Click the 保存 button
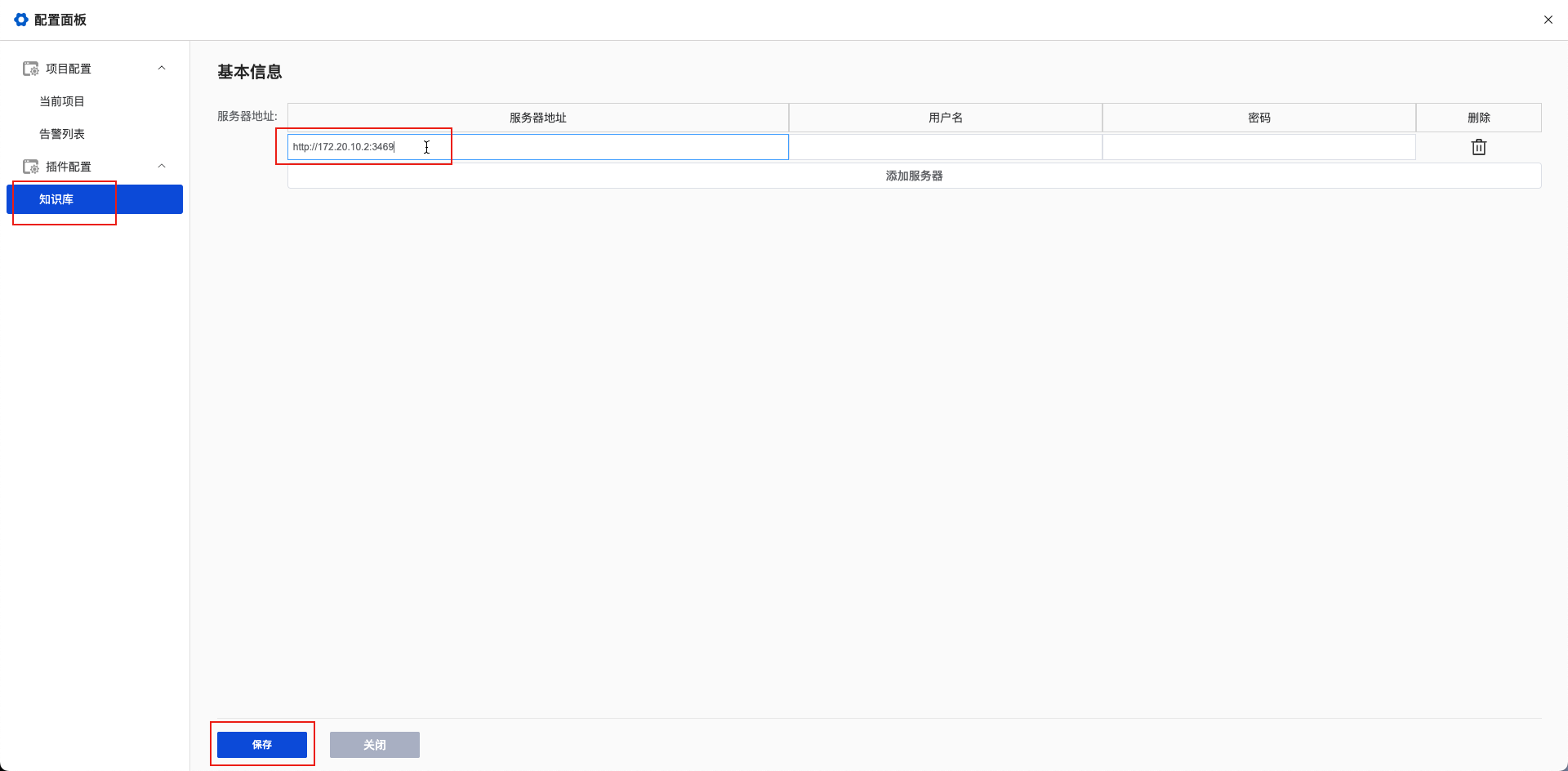 point(262,745)
